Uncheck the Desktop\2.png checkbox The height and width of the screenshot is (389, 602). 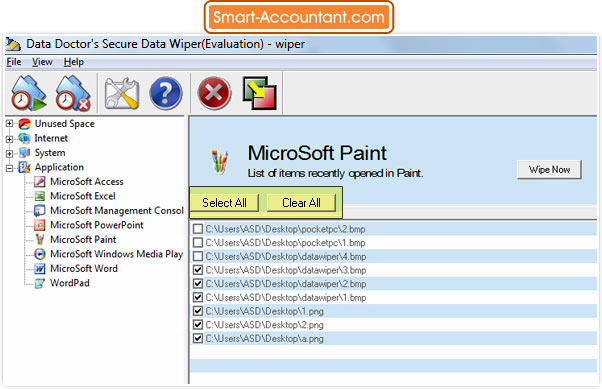[198, 325]
